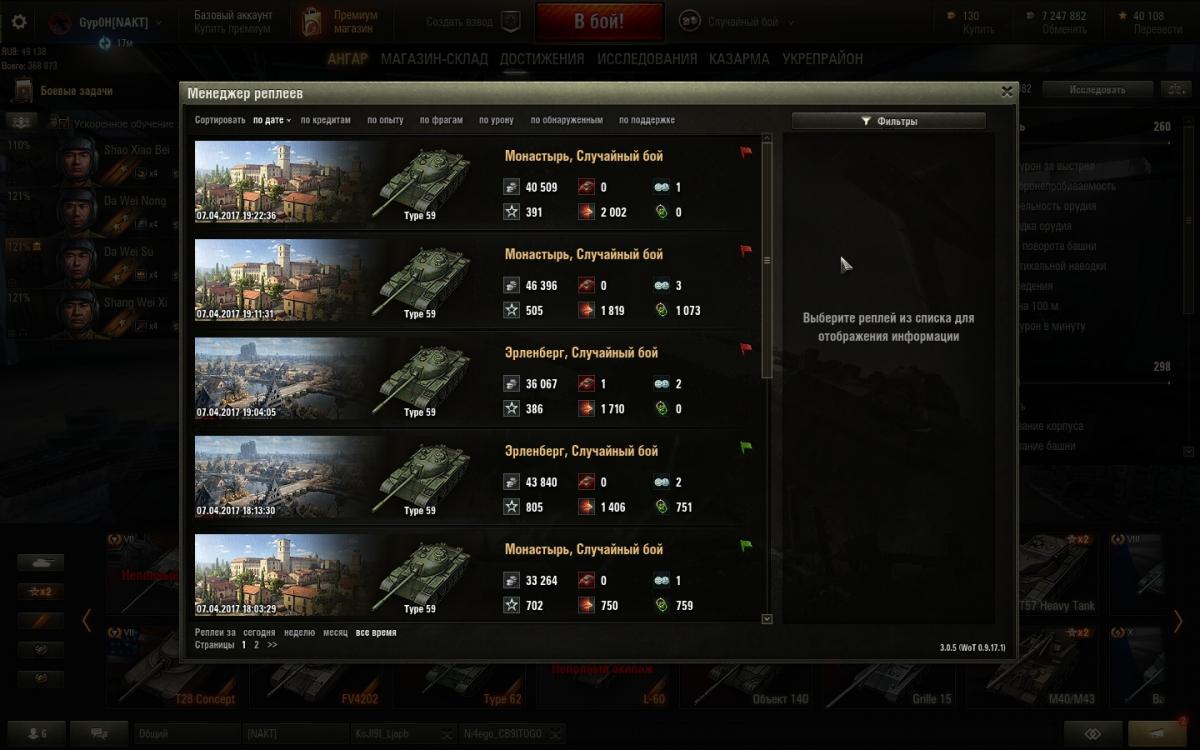This screenshot has height=750, width=1200.
Task: Select the 'сегодня' replay period filter
Action: [259, 633]
